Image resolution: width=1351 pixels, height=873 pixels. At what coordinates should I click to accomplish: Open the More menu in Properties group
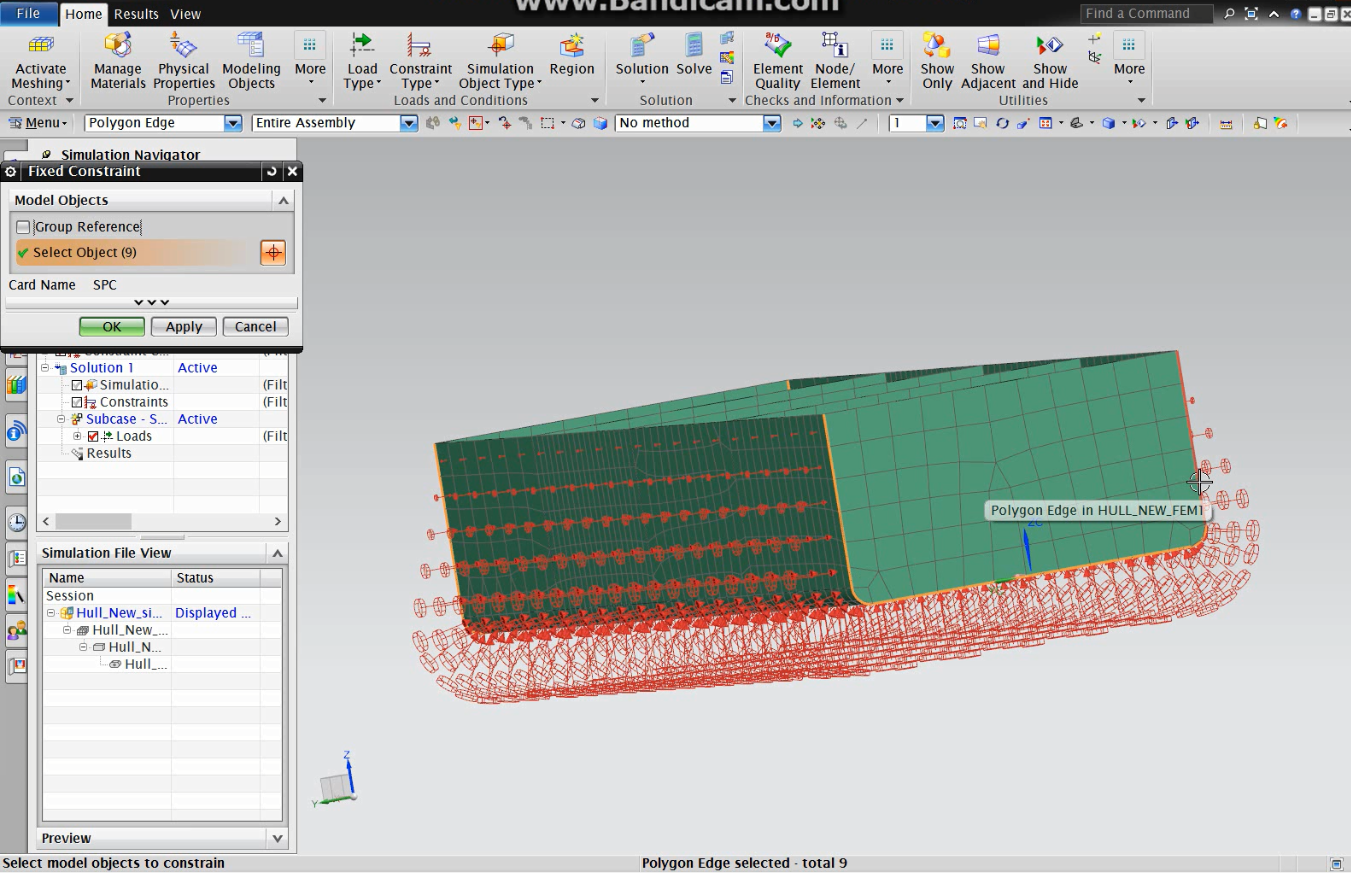coord(310,61)
